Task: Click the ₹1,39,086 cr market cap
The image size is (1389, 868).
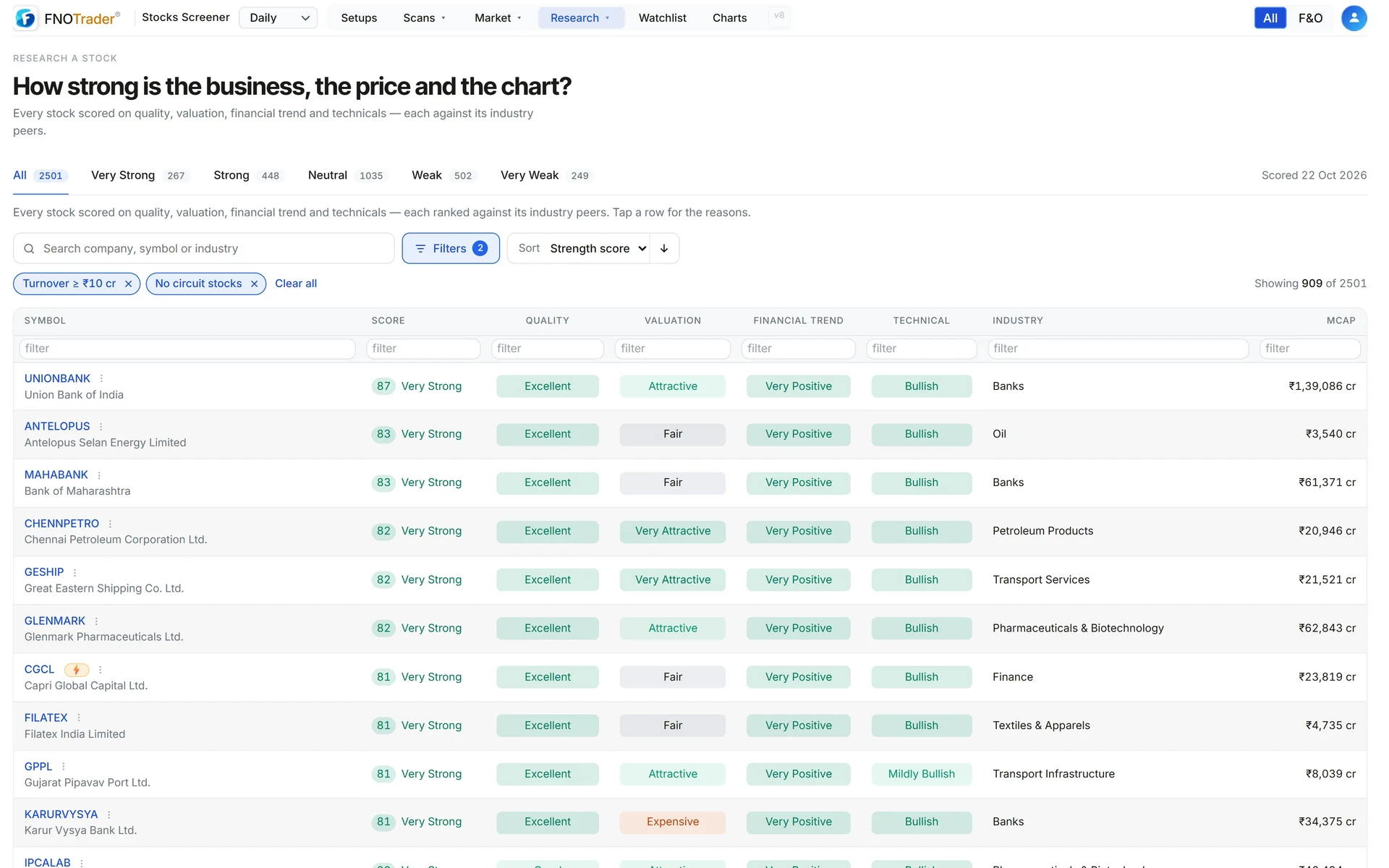Action: (x=1322, y=386)
